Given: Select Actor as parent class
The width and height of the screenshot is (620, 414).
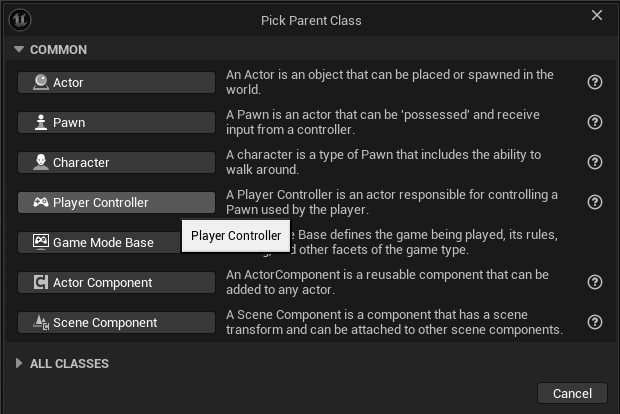Looking at the screenshot, I should (116, 82).
